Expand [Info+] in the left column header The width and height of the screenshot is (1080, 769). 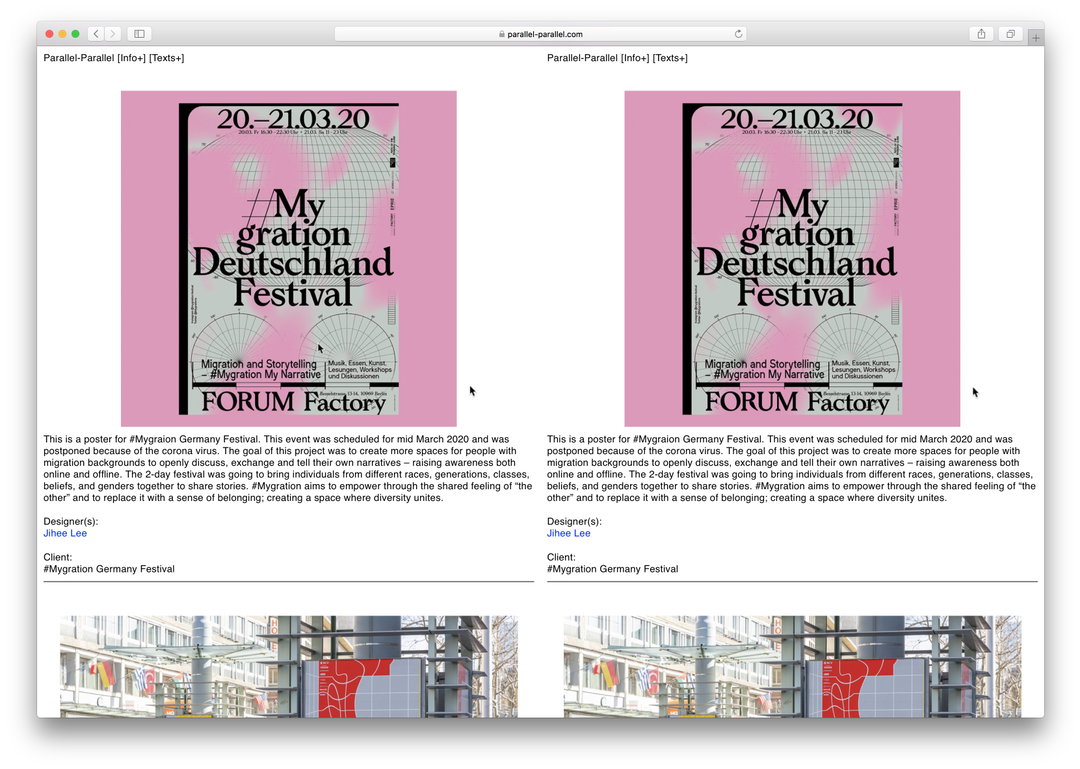pyautogui.click(x=132, y=58)
